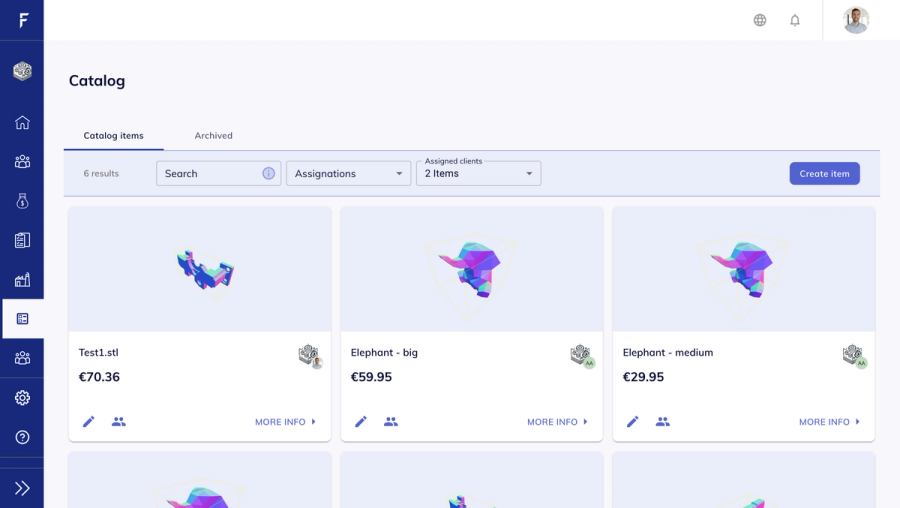Click the Create item button
The image size is (900, 508).
coord(824,173)
